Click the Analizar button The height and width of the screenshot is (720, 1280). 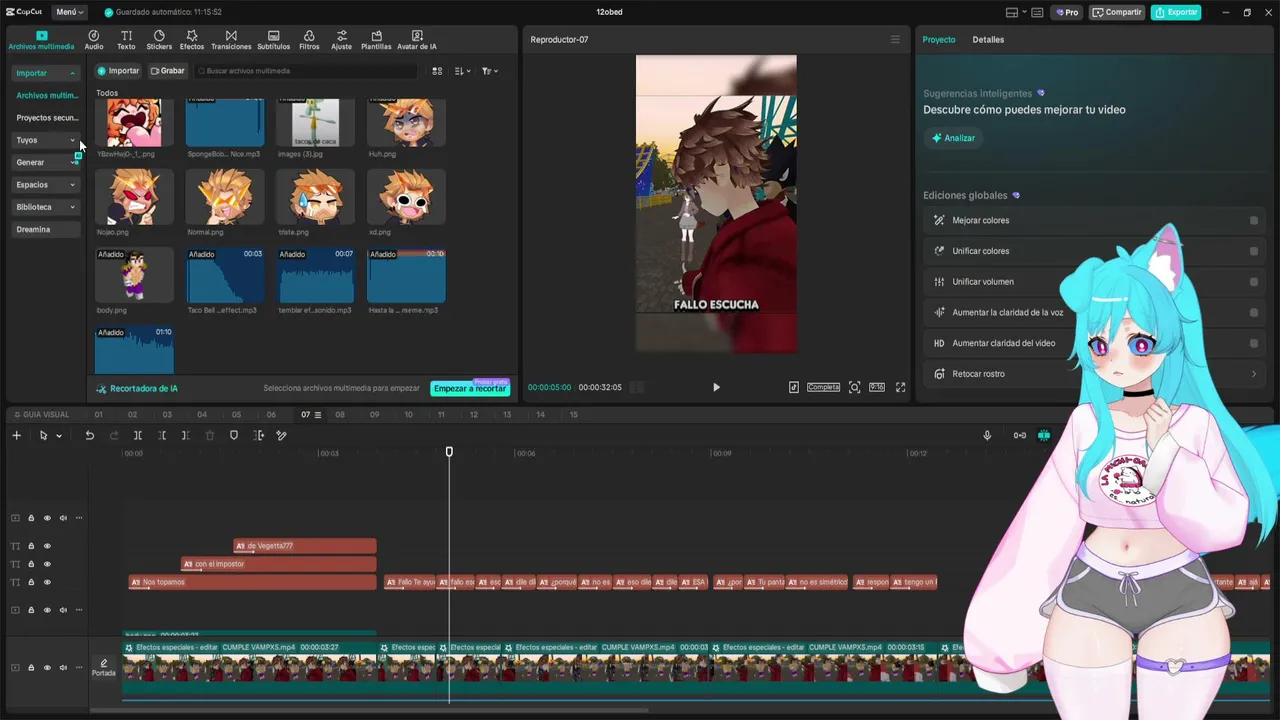[x=954, y=138]
